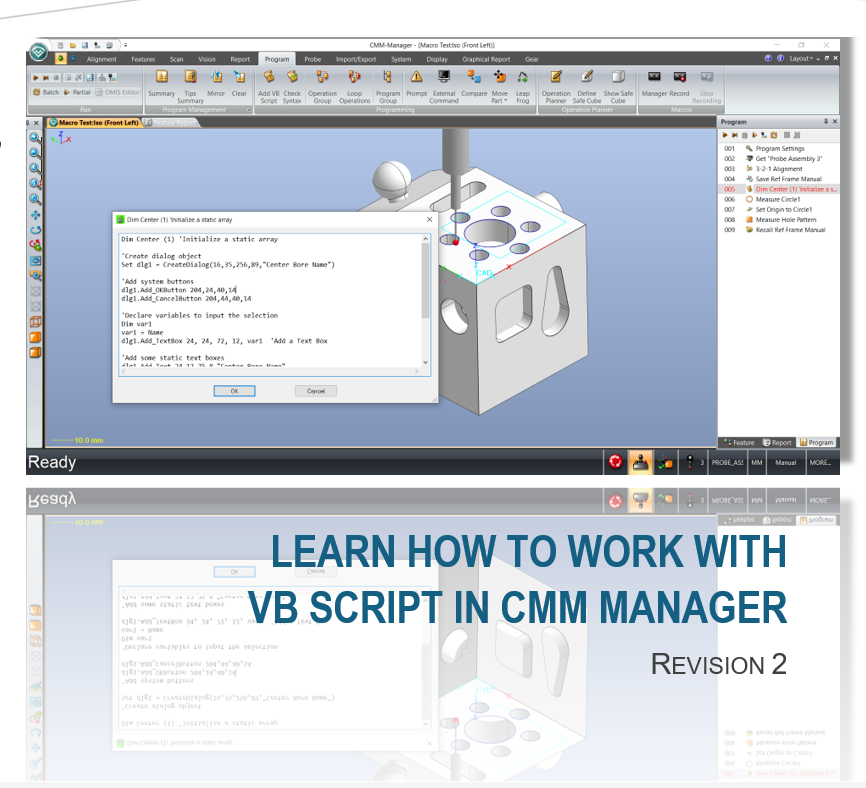Image resolution: width=866 pixels, height=788 pixels.
Task: Click the joystick mode icon in status bar
Action: point(640,462)
